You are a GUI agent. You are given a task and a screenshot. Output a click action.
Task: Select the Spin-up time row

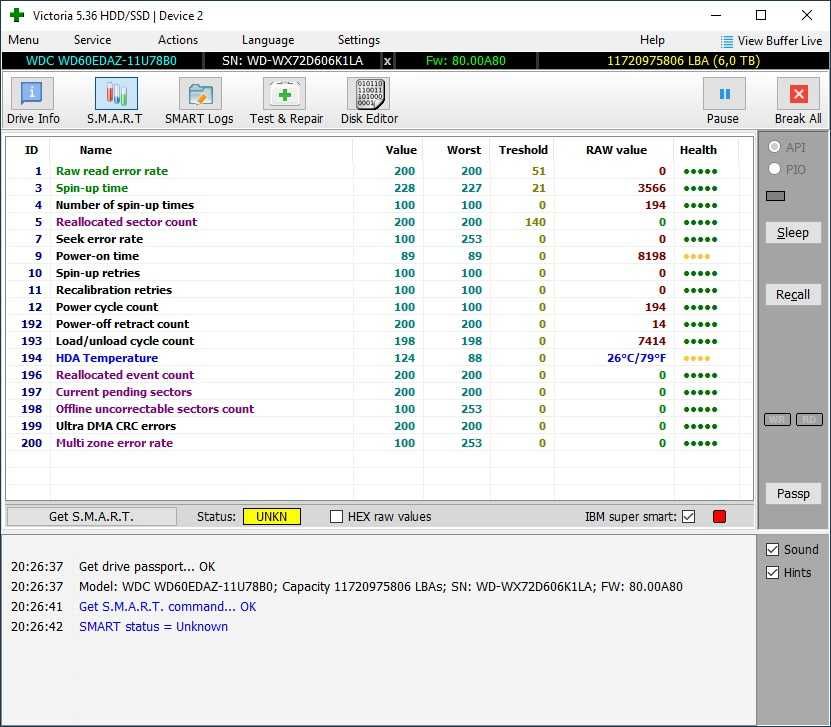coord(379,188)
